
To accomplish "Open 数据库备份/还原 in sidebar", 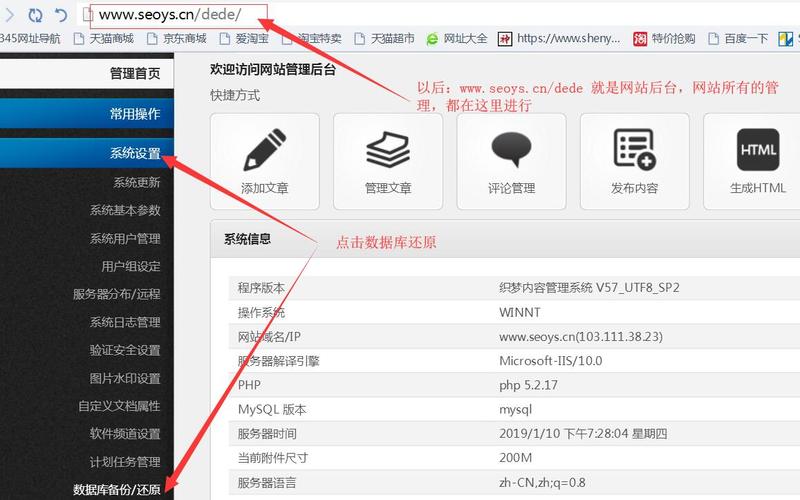I will coord(116,489).
